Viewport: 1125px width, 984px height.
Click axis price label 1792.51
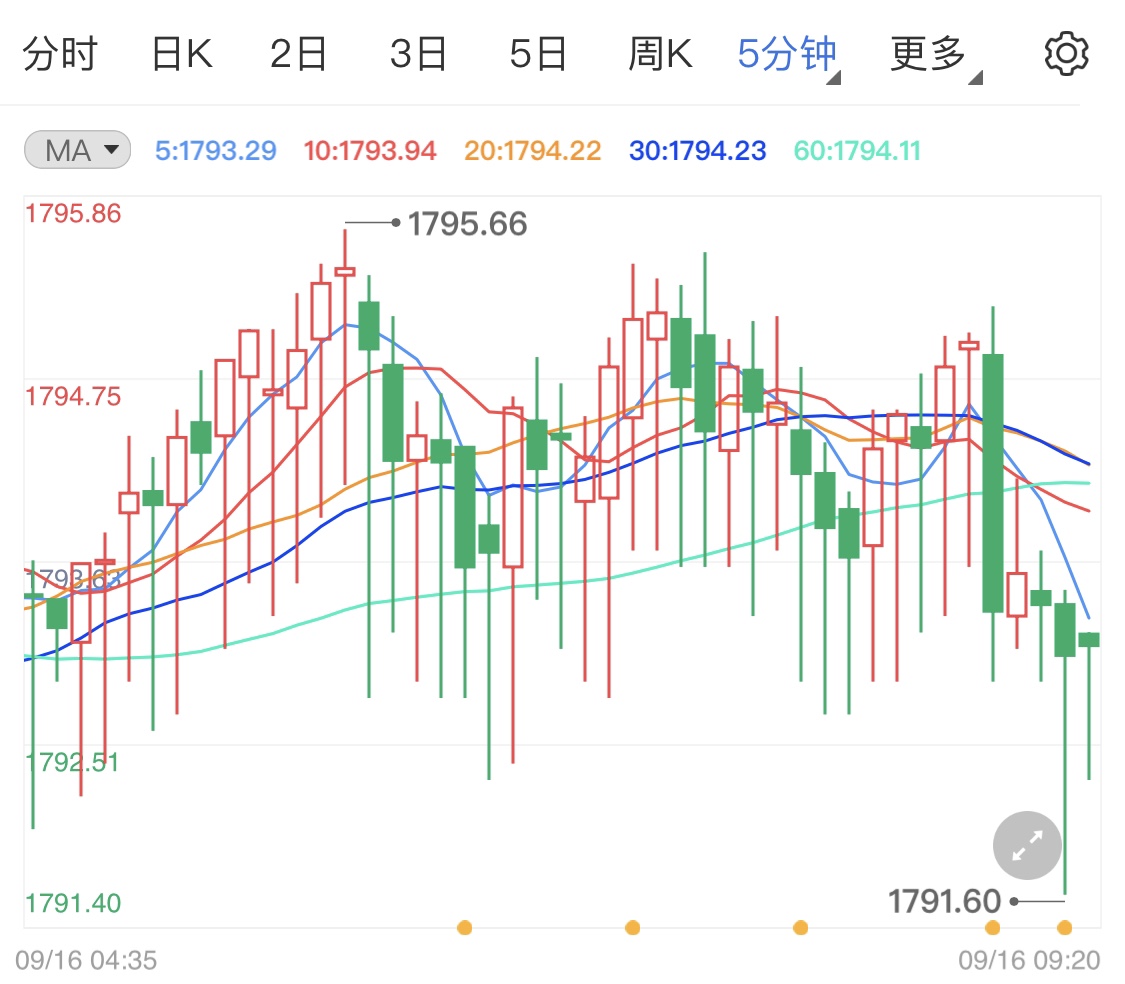click(x=73, y=762)
